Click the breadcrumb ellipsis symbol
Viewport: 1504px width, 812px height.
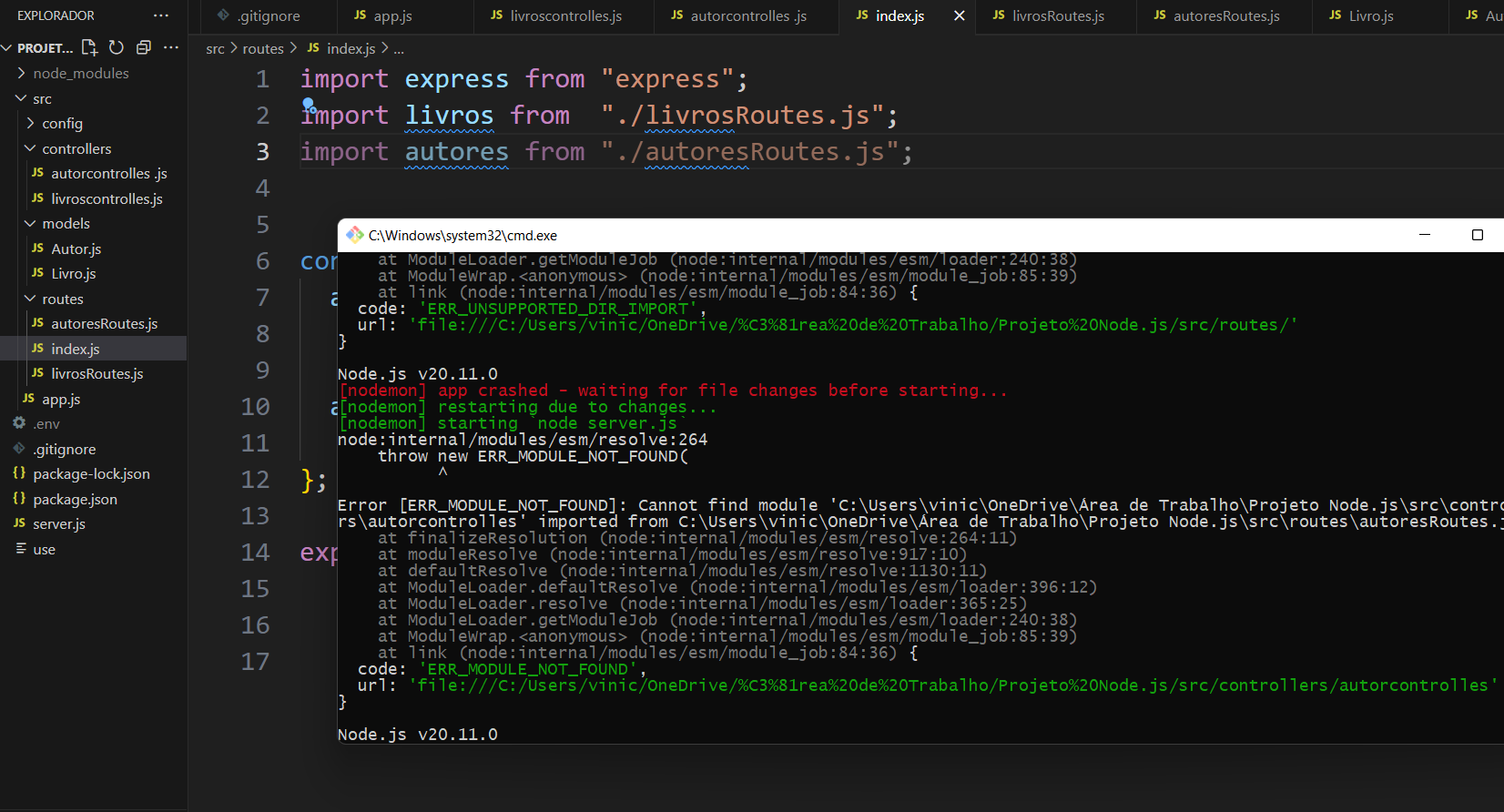pos(399,49)
